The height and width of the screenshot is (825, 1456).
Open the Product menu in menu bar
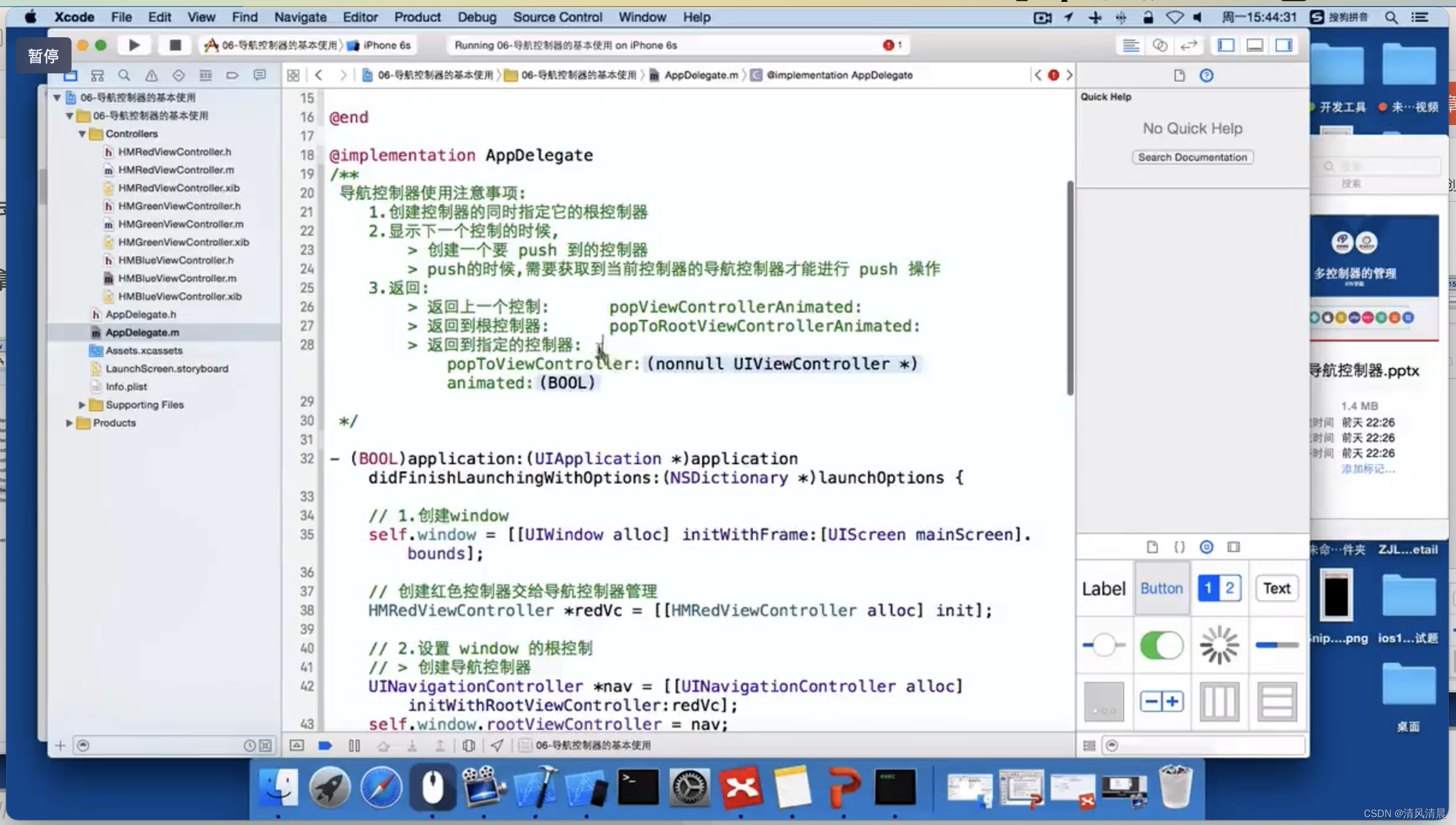point(417,17)
